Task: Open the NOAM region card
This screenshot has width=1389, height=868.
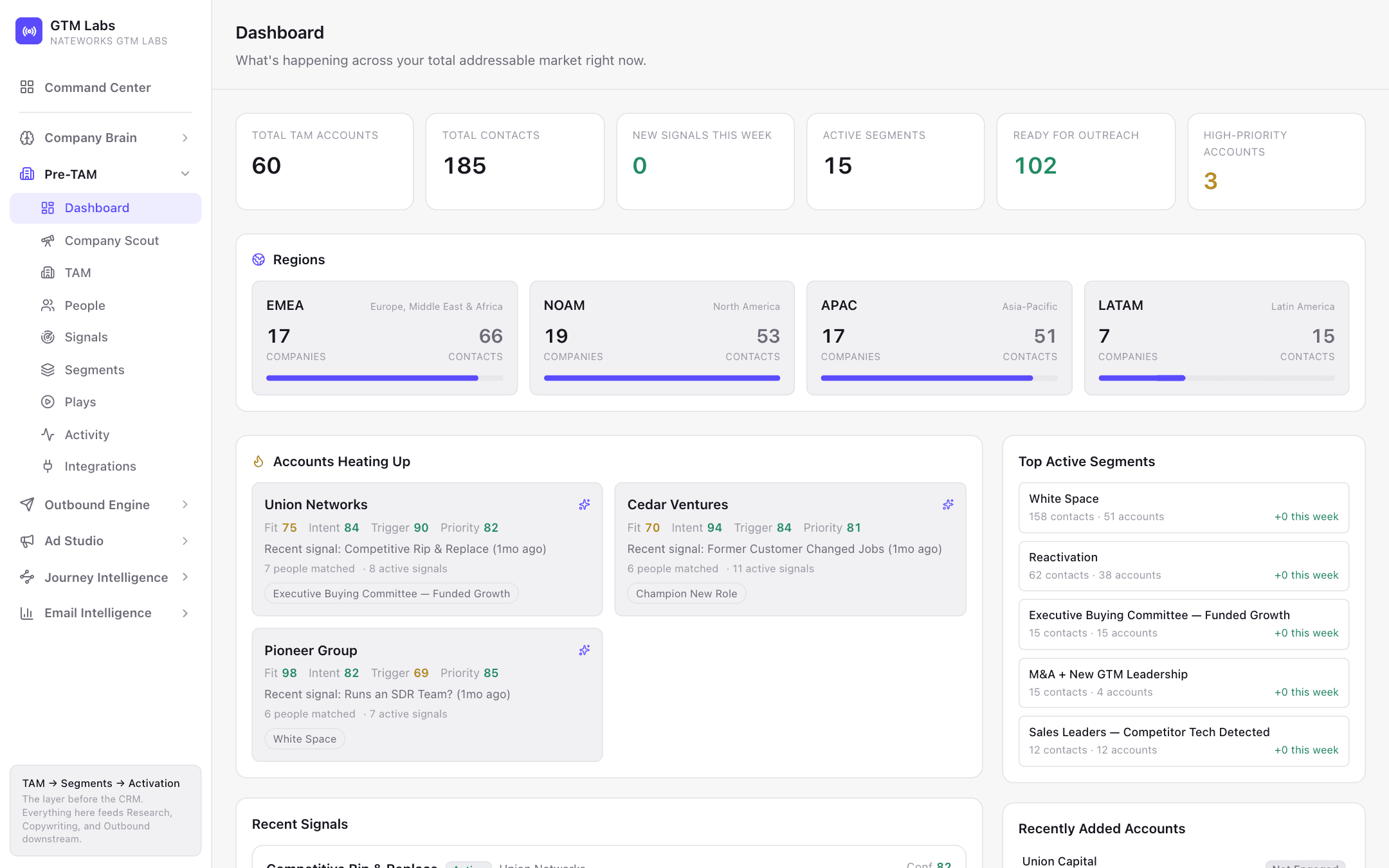Action: click(x=662, y=338)
